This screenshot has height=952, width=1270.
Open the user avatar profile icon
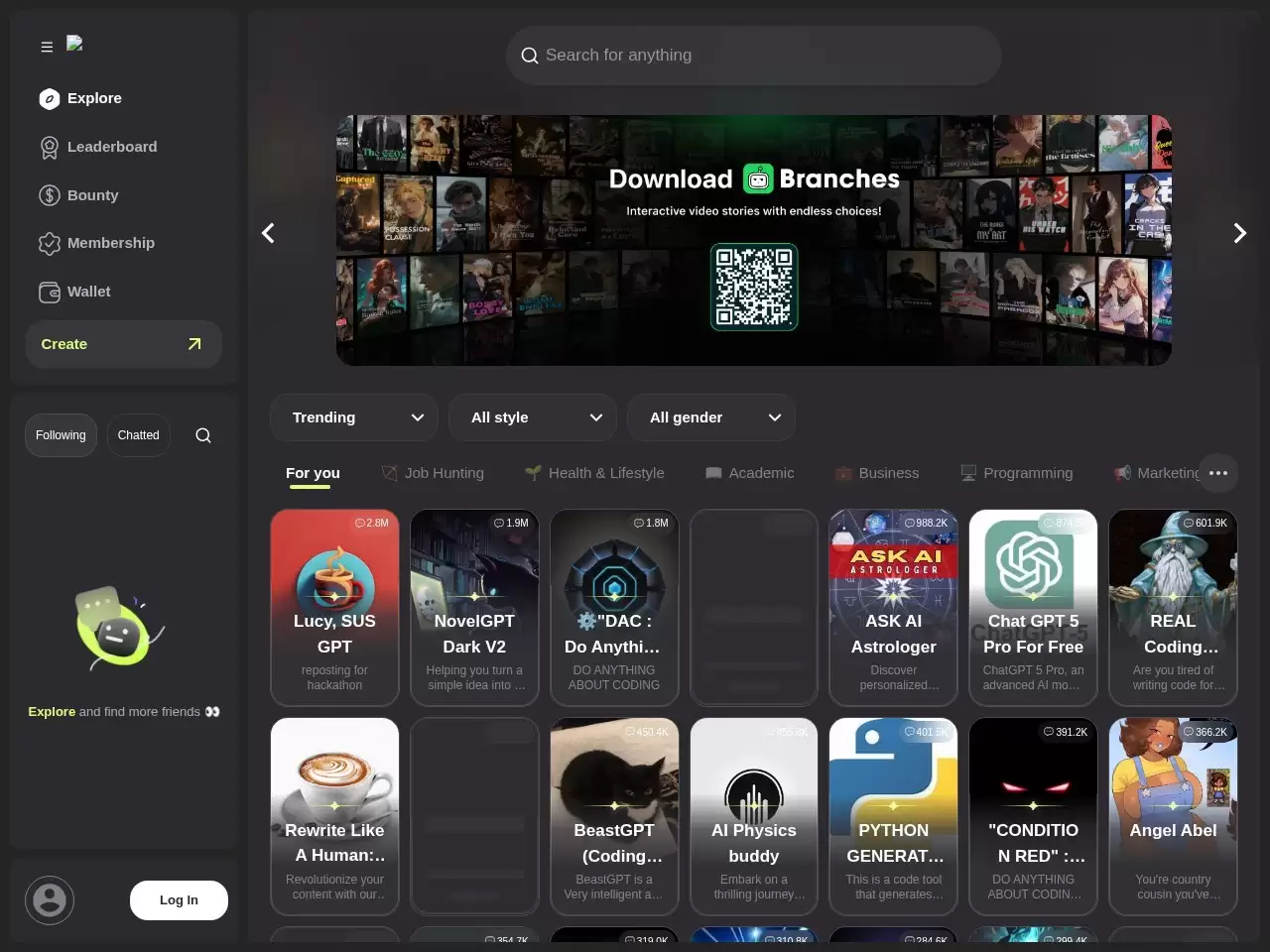50,900
